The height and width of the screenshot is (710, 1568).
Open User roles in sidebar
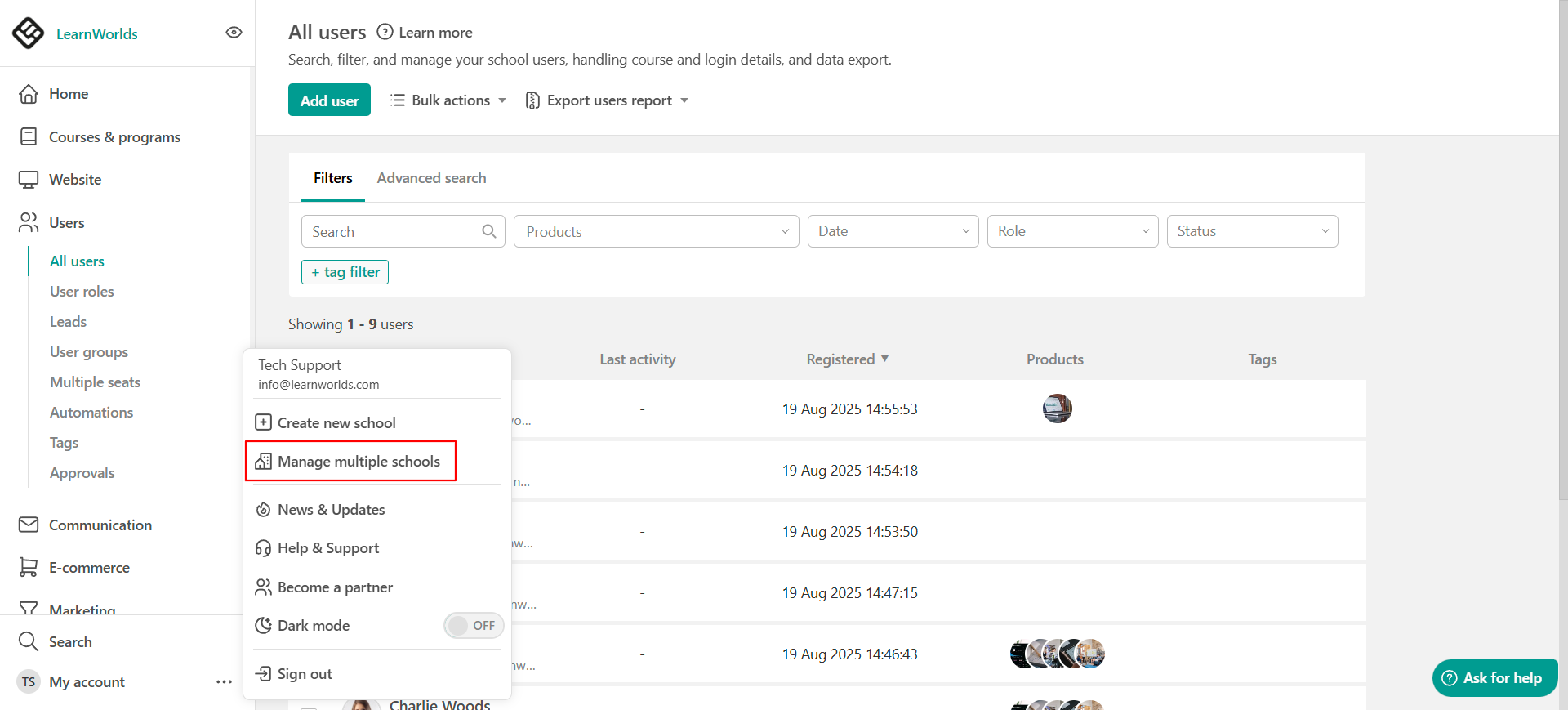82,291
